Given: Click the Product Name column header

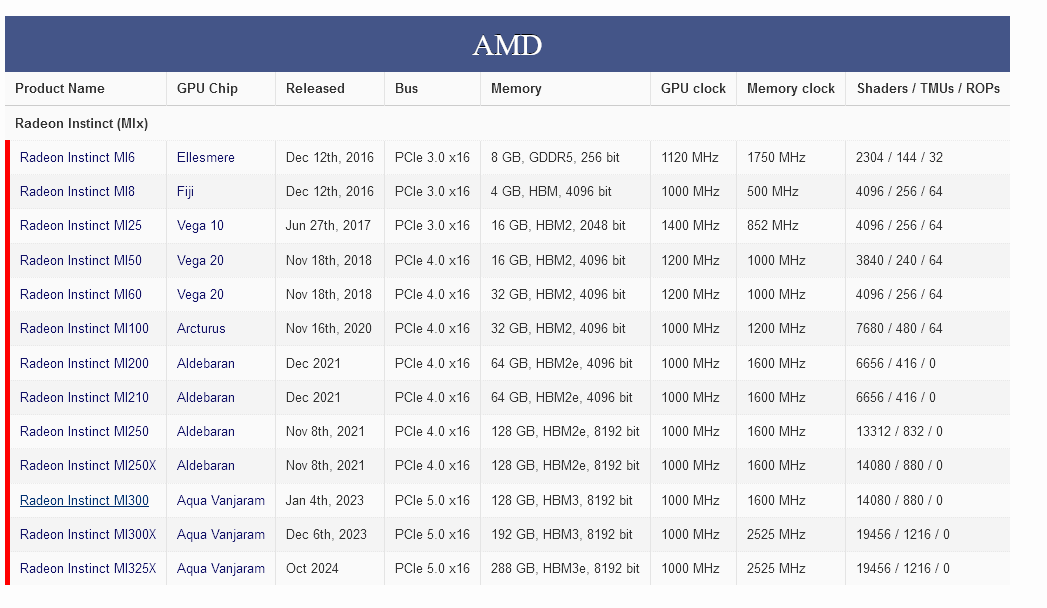Looking at the screenshot, I should tap(60, 88).
